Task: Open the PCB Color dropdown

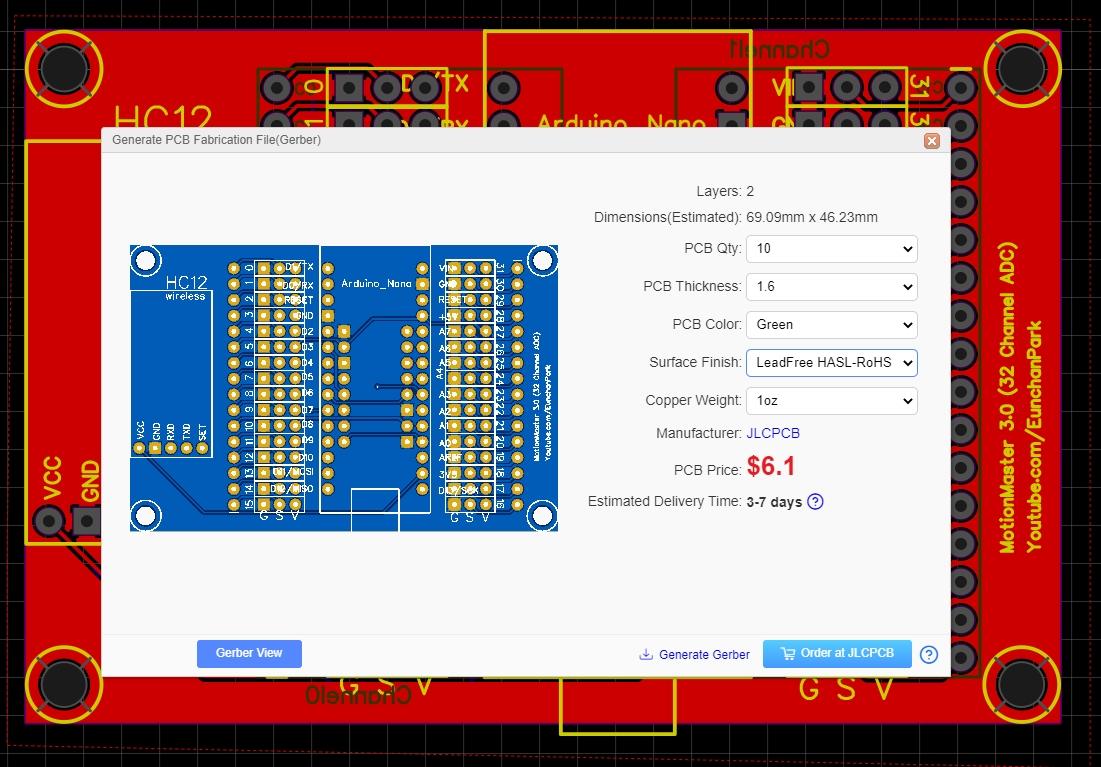Action: (x=831, y=324)
